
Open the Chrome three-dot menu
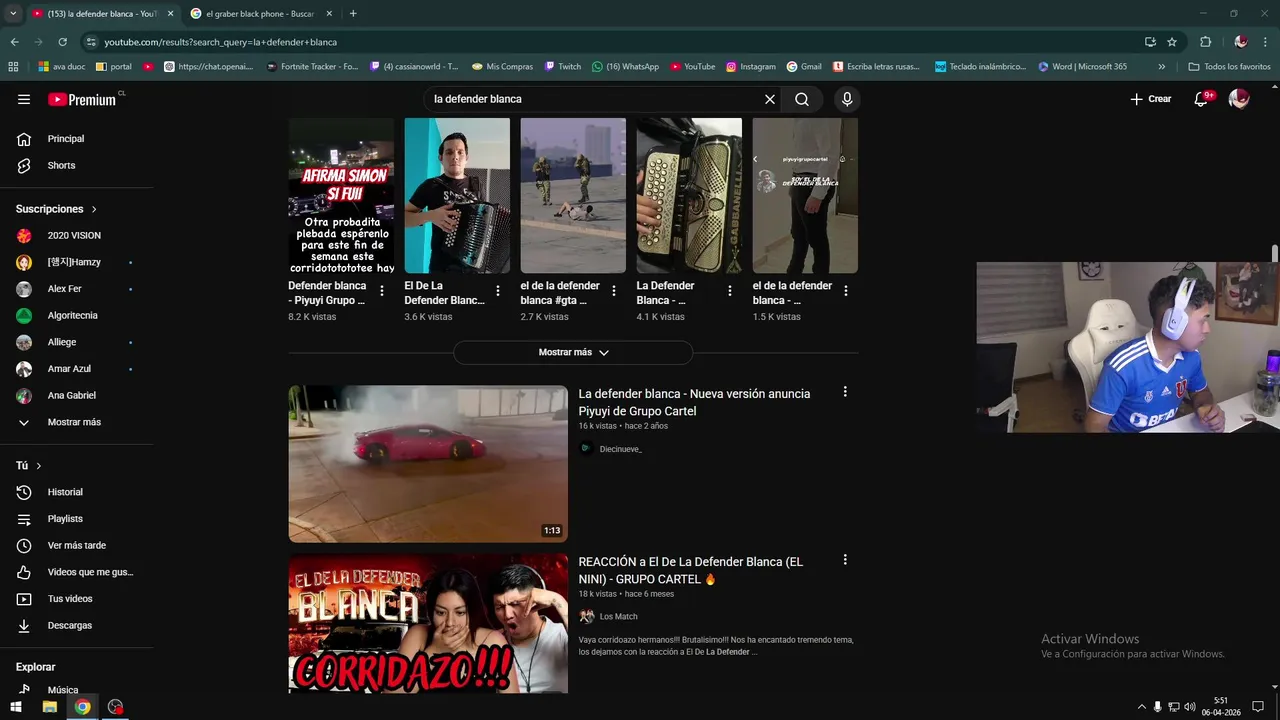[x=1266, y=42]
